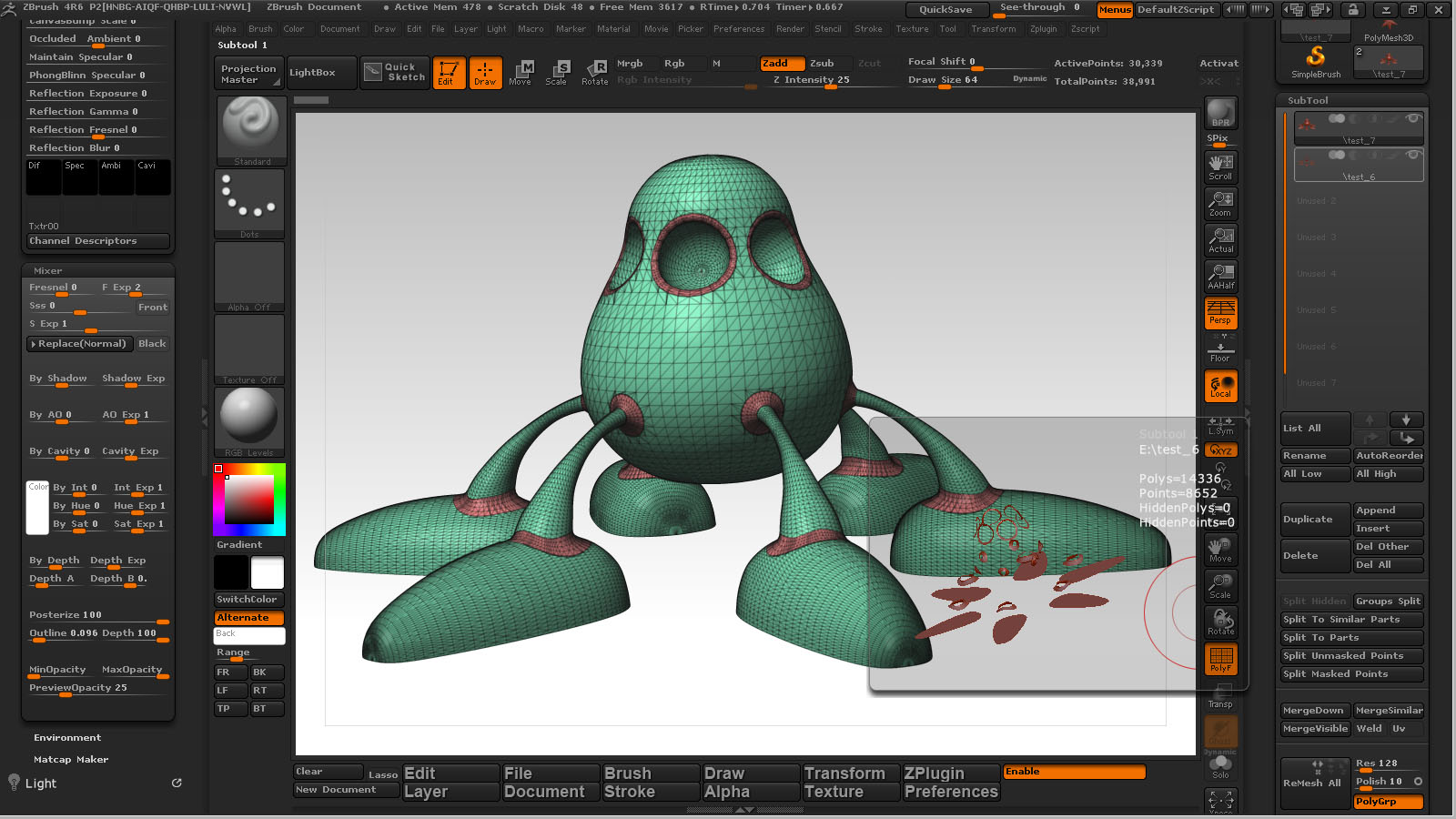The width and height of the screenshot is (1456, 819).
Task: Open the Alpha Off selector
Action: [x=249, y=277]
